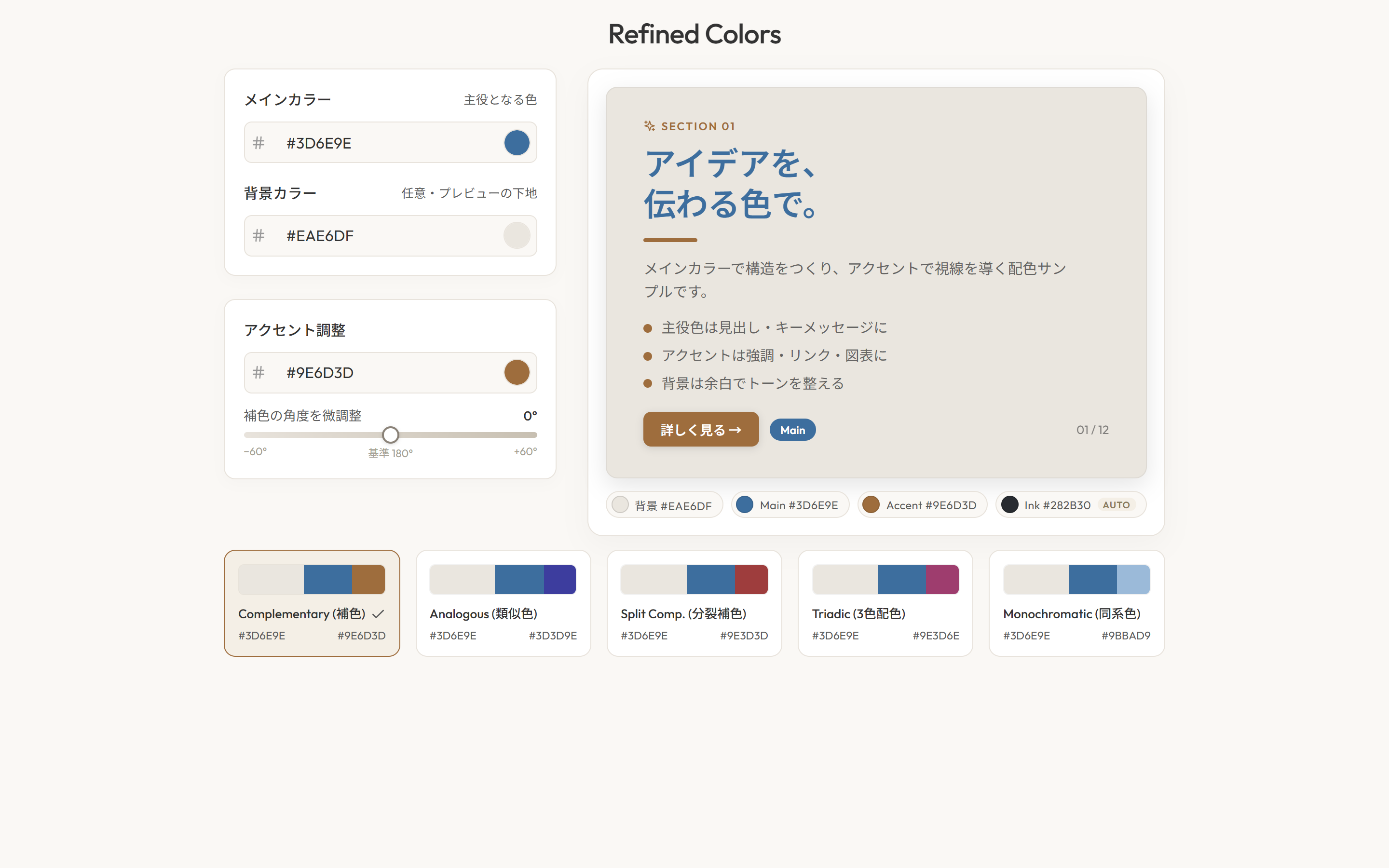Click the 基準 180° slider label
The image size is (1389, 868).
(x=390, y=453)
